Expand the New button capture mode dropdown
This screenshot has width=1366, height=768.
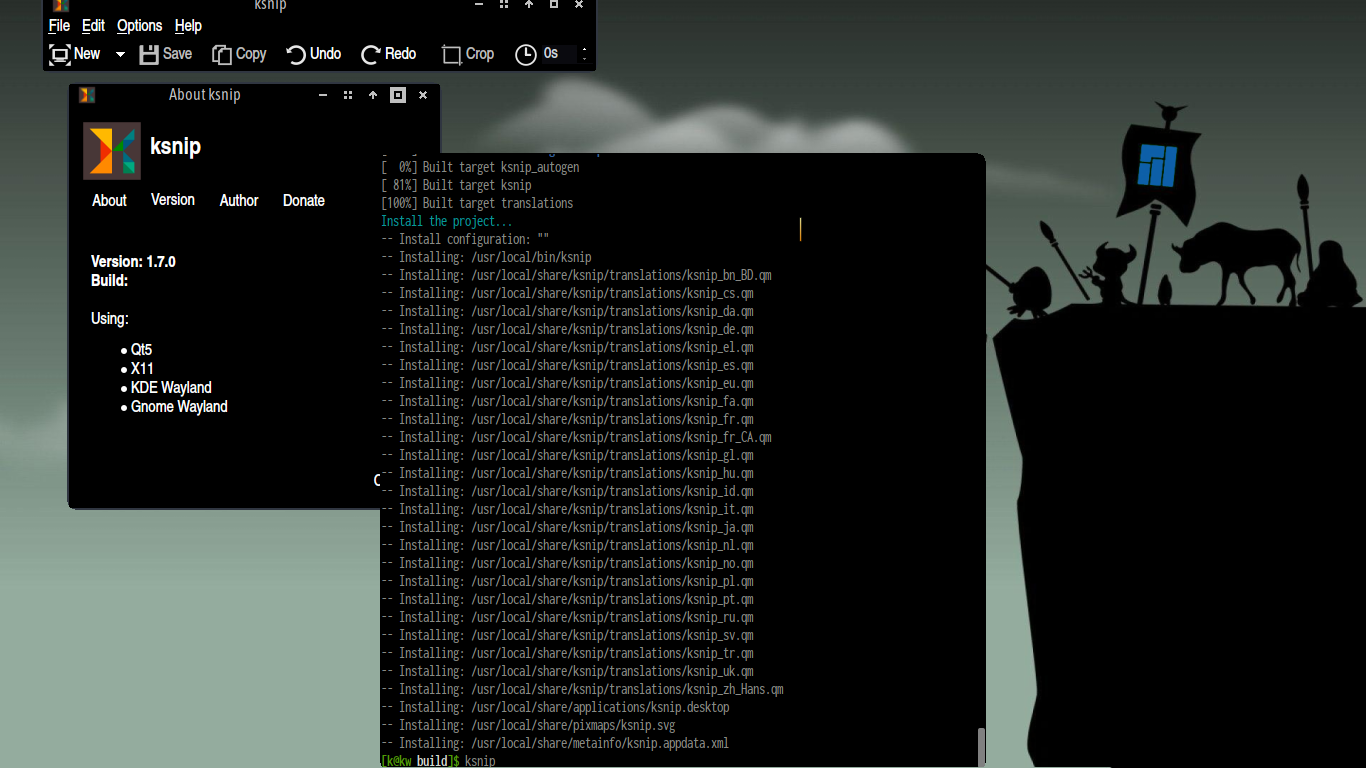point(120,54)
